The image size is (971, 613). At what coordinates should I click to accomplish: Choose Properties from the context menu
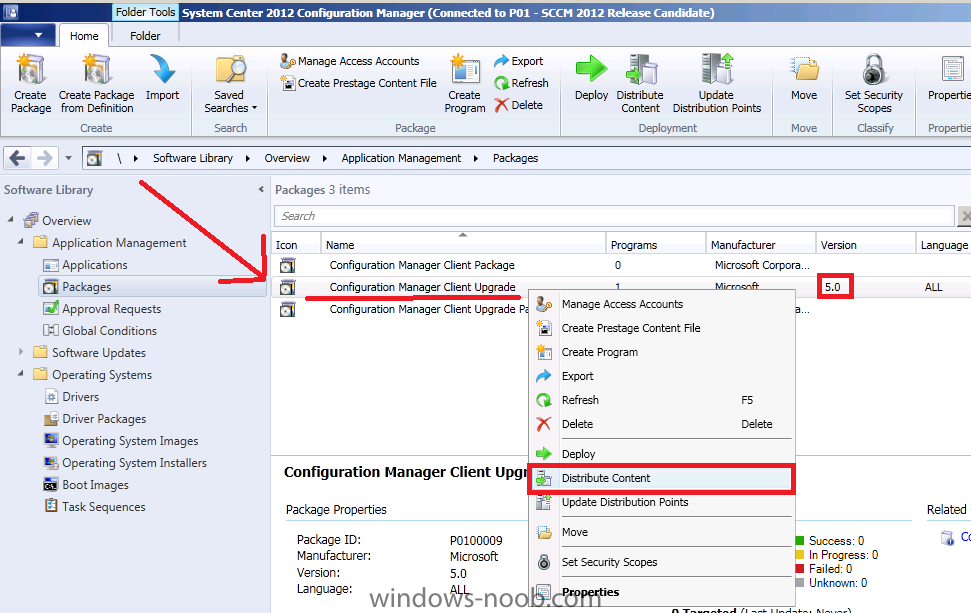coord(661,592)
